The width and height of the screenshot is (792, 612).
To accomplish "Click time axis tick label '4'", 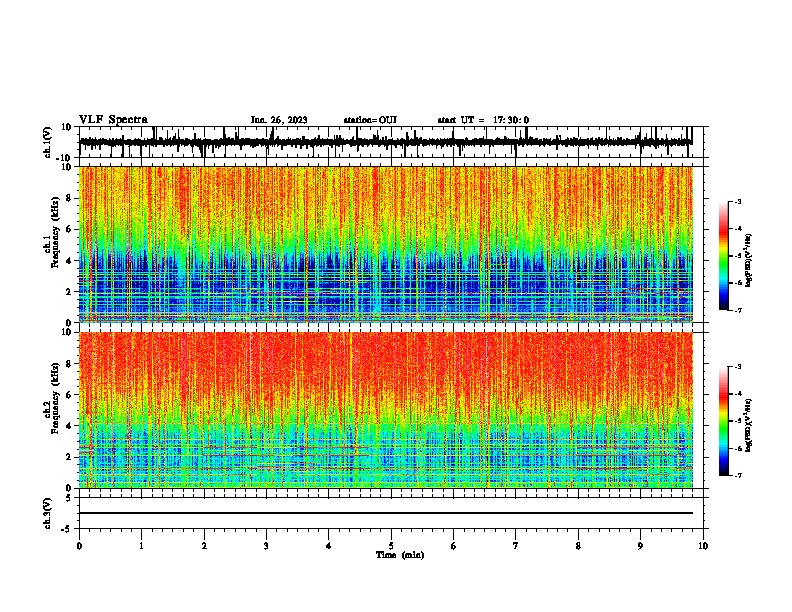I will click(x=329, y=546).
